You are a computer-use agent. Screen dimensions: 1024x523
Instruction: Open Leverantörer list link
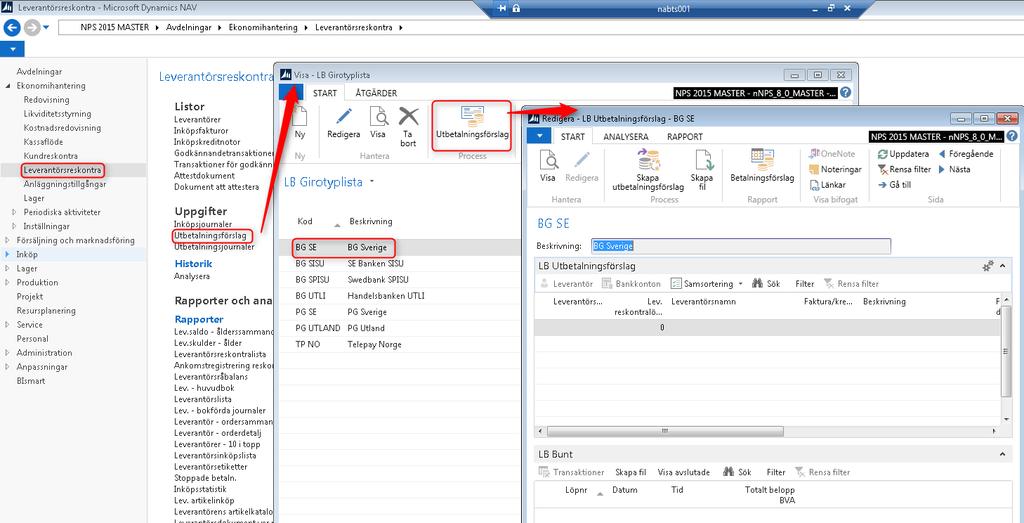tap(197, 119)
